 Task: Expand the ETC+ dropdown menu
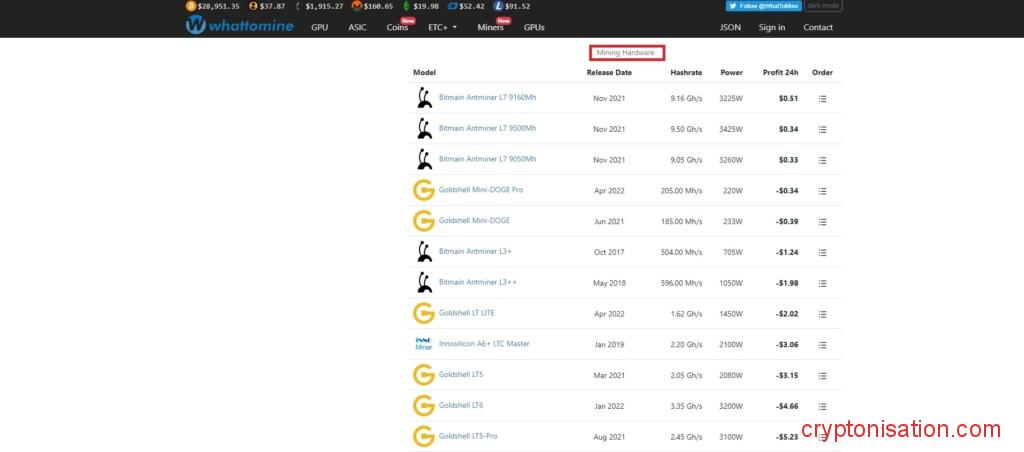coord(442,27)
